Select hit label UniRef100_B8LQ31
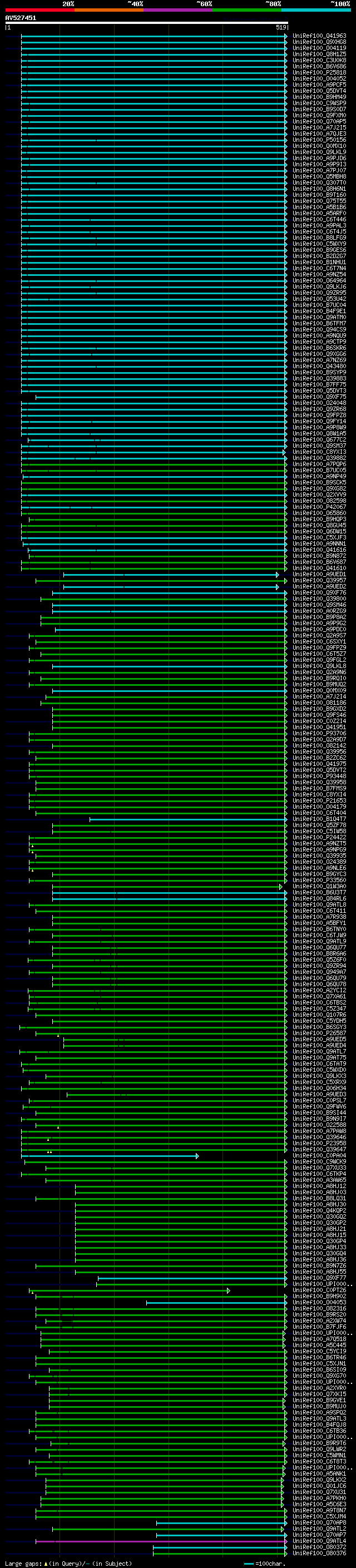The image size is (356, 1568). 319,1198
